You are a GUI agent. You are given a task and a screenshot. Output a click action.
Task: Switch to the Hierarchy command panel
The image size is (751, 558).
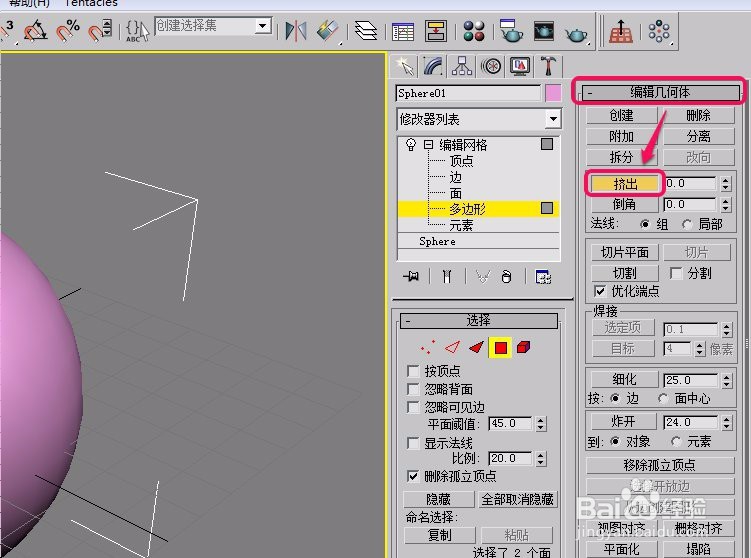(x=462, y=66)
